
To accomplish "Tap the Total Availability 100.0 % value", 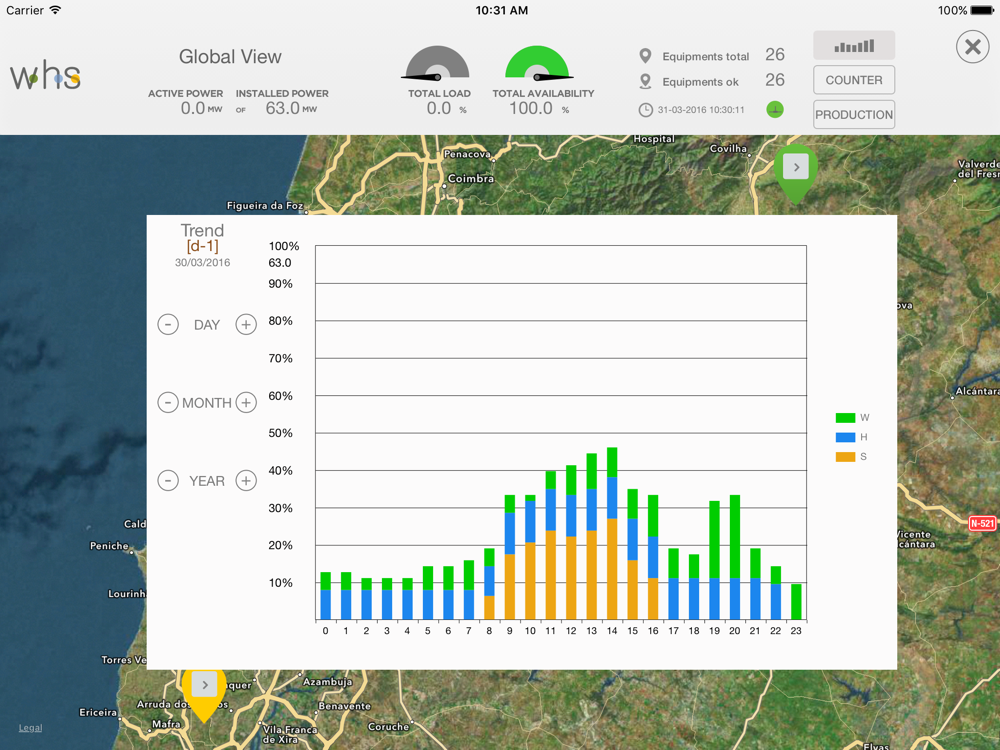I will pyautogui.click(x=538, y=108).
